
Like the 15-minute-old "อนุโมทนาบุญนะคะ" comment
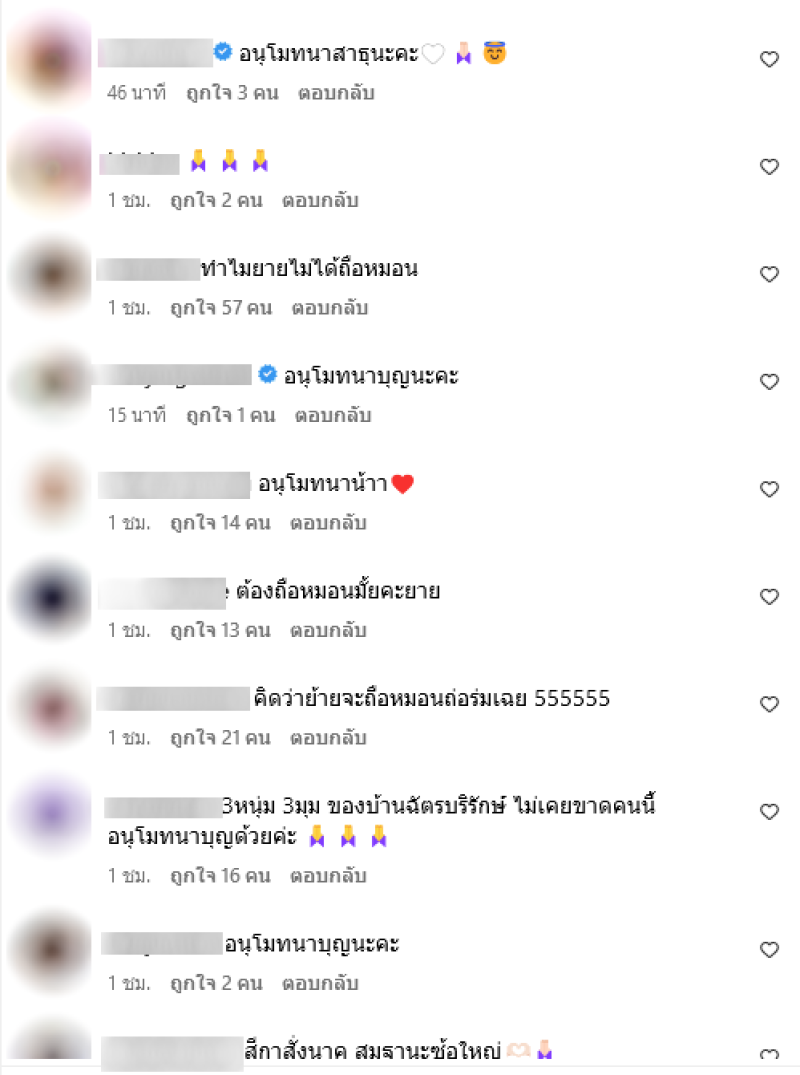tap(769, 382)
